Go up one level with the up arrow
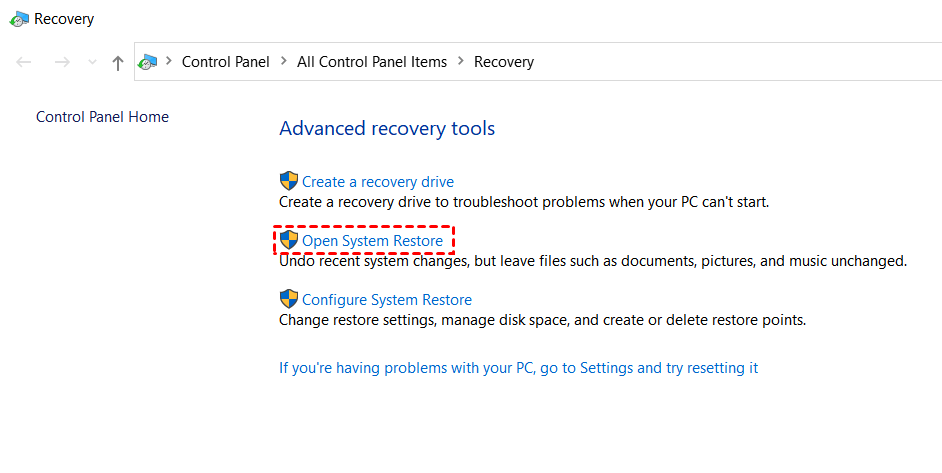The width and height of the screenshot is (942, 473). [118, 62]
